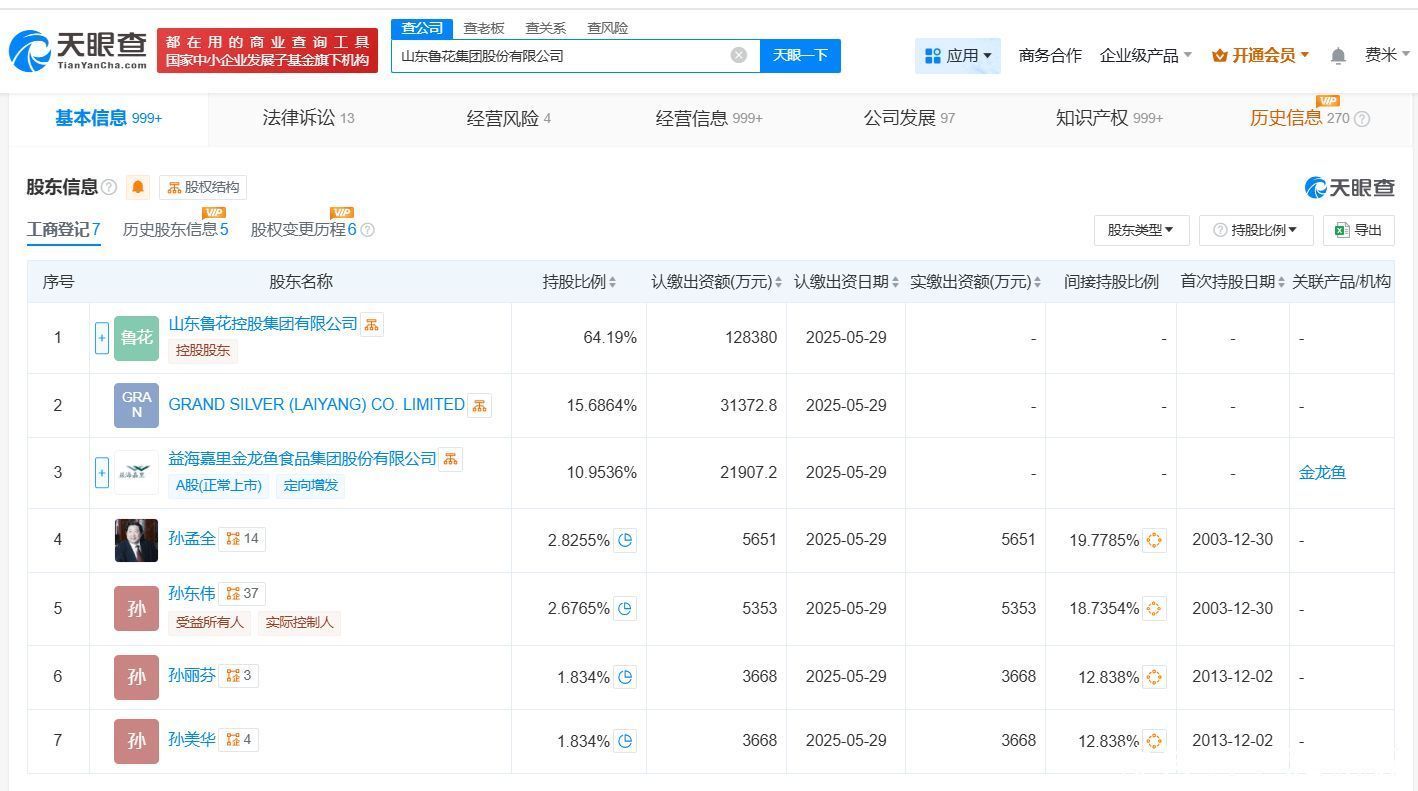Viewport: 1418px width, 791px height.
Task: Click pie chart icon next to 2.8255%
Action: tap(625, 540)
